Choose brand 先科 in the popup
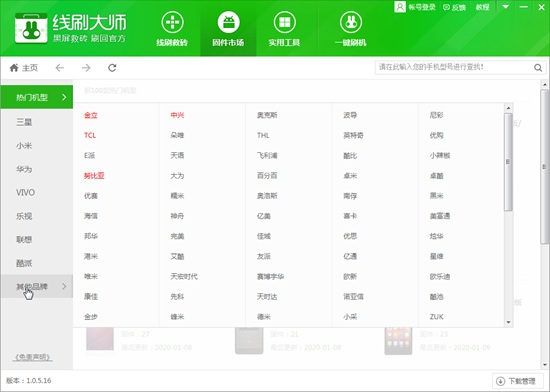 coord(177,297)
